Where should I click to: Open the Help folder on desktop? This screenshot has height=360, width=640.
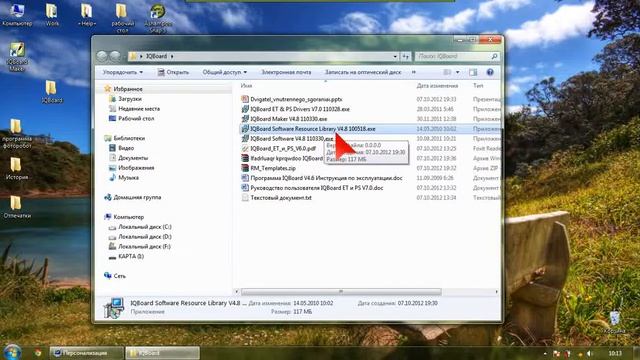87,15
